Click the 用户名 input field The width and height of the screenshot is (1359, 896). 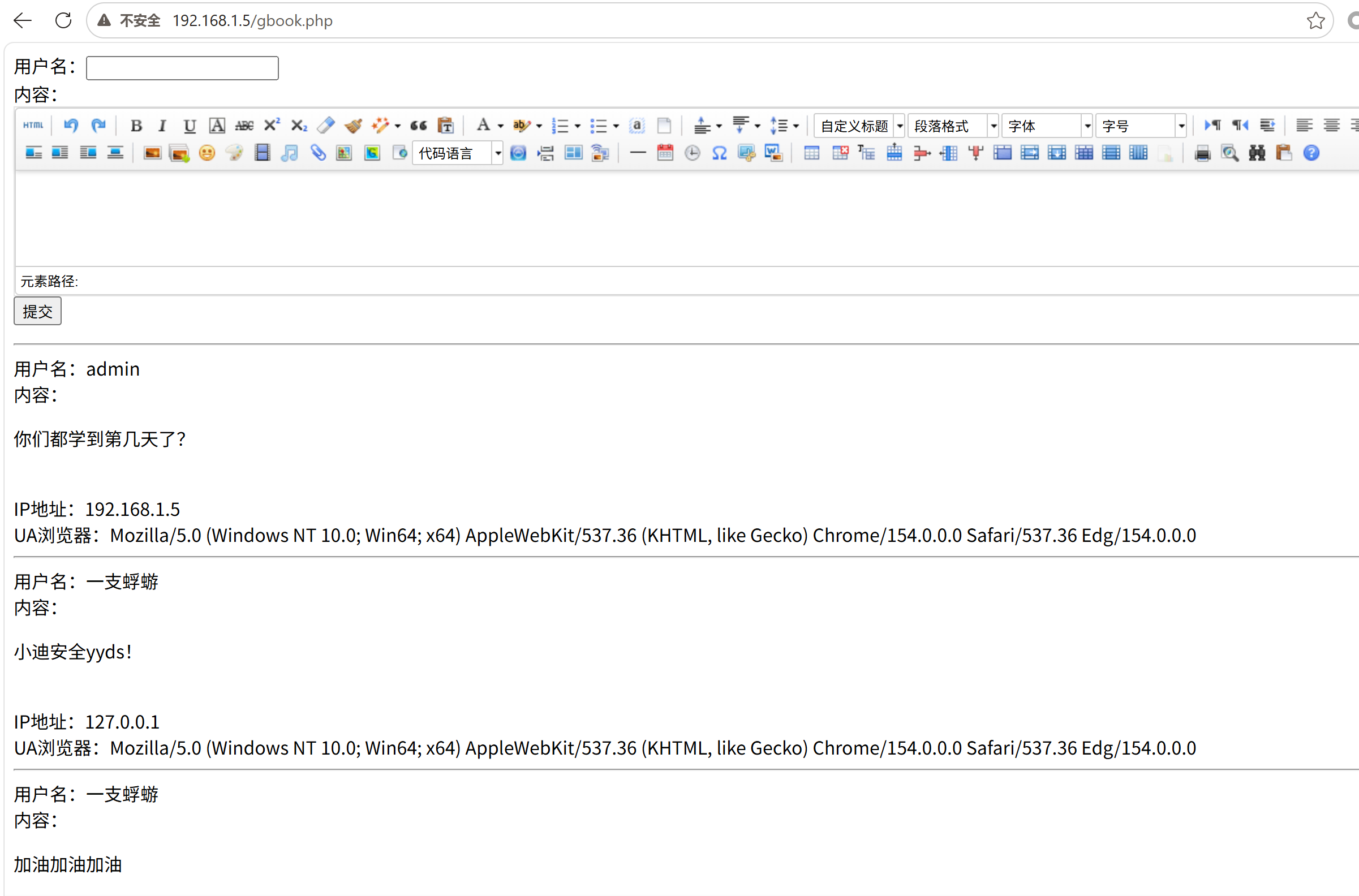pyautogui.click(x=182, y=68)
